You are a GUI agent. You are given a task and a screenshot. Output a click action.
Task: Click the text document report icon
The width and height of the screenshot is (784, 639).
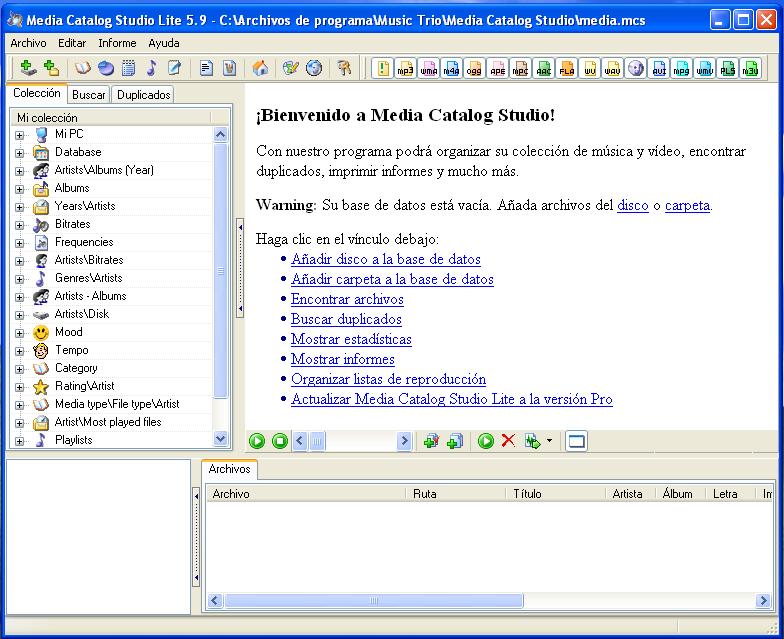click(x=206, y=68)
